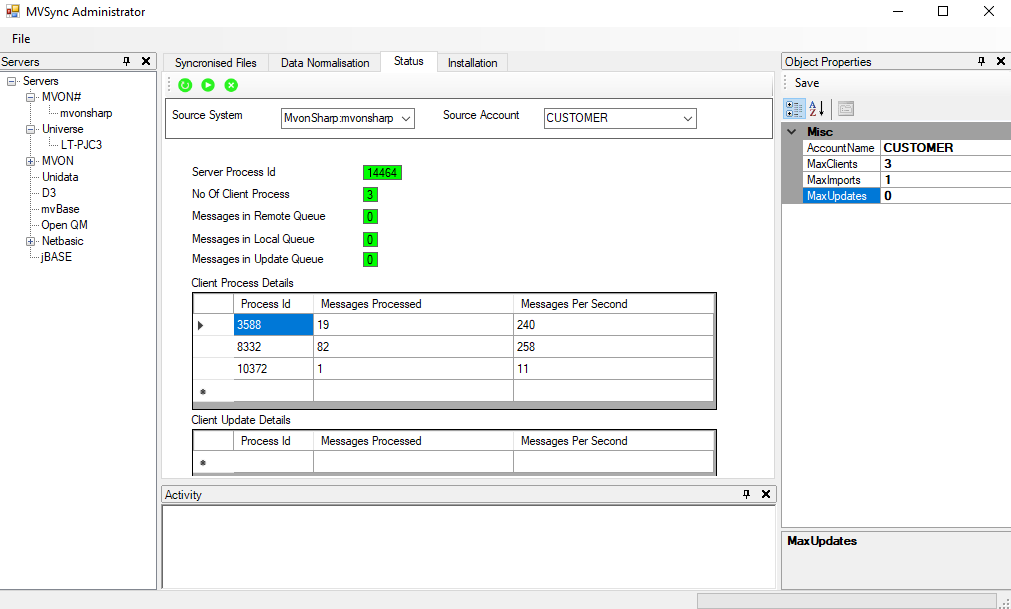The width and height of the screenshot is (1011, 609).
Task: Click the MaxUpdates value field
Action: [945, 196]
